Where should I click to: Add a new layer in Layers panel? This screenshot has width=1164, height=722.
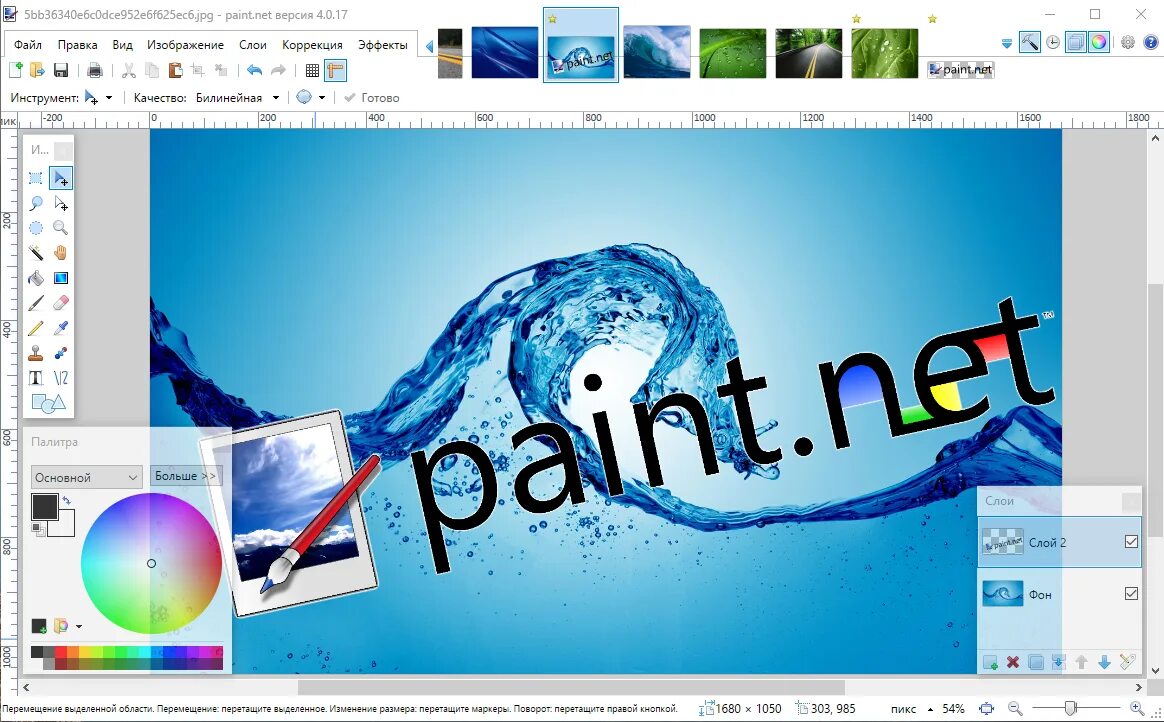pos(990,662)
